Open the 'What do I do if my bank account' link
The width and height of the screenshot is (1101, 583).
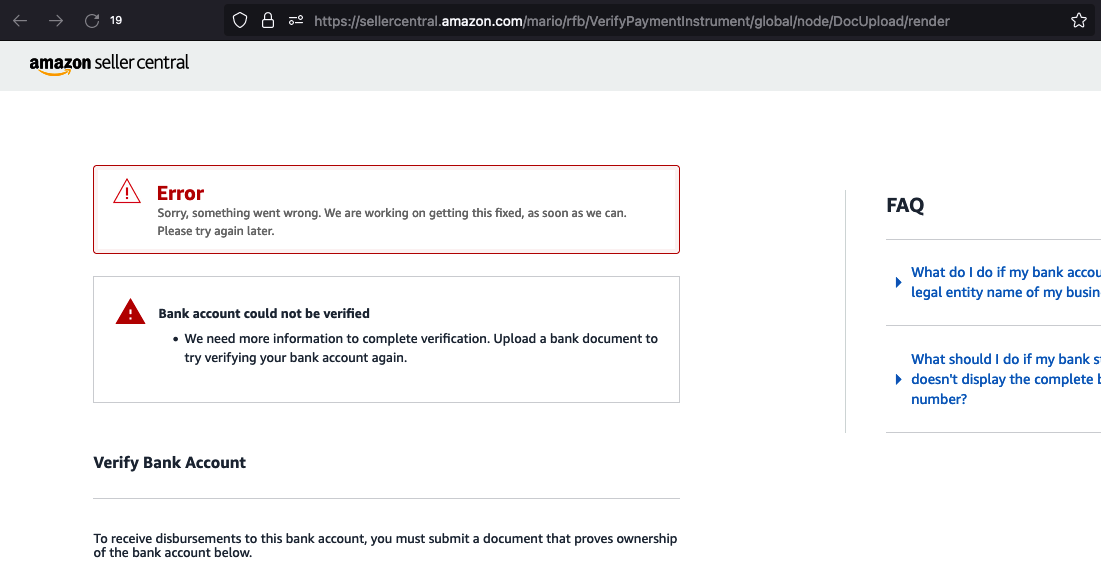pos(1006,282)
